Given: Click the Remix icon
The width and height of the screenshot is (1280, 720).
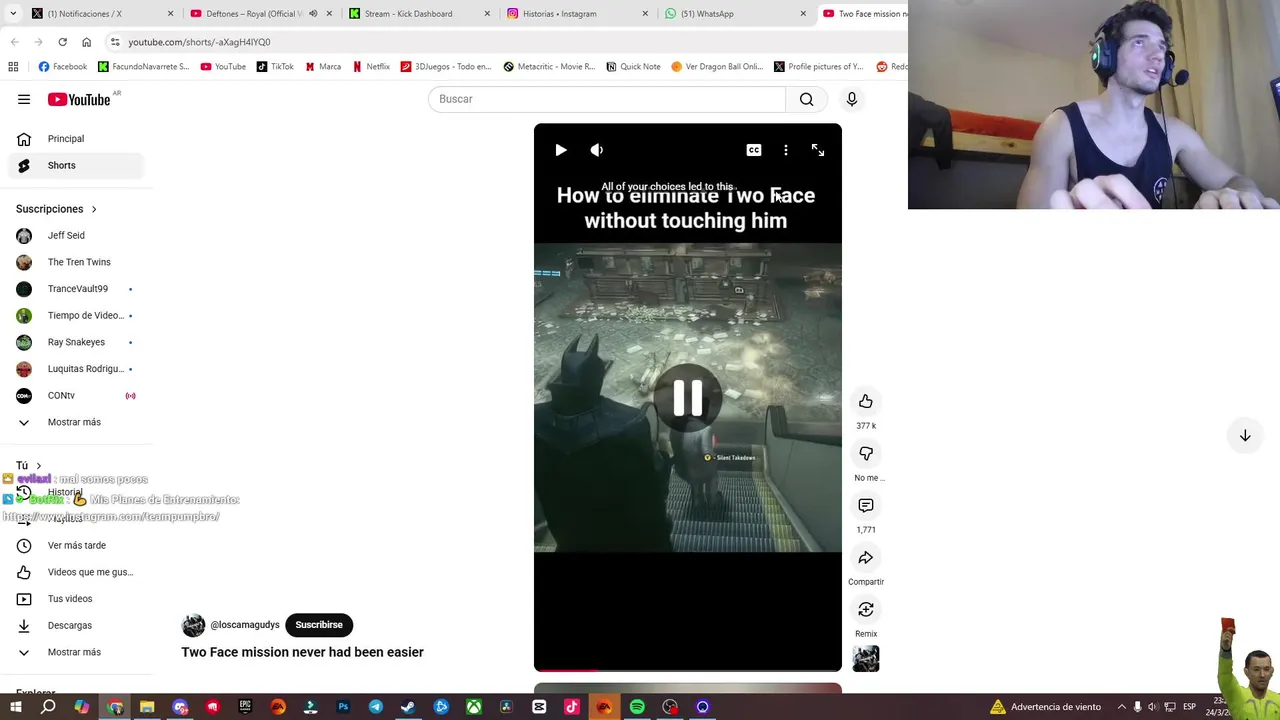Looking at the screenshot, I should 866,609.
